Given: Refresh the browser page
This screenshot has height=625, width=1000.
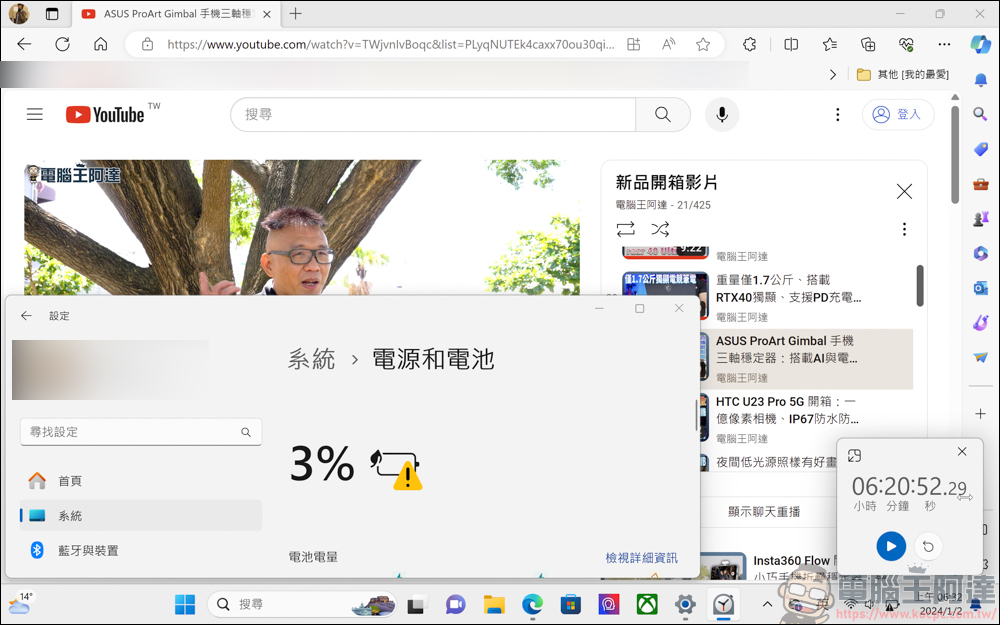Looking at the screenshot, I should [62, 44].
